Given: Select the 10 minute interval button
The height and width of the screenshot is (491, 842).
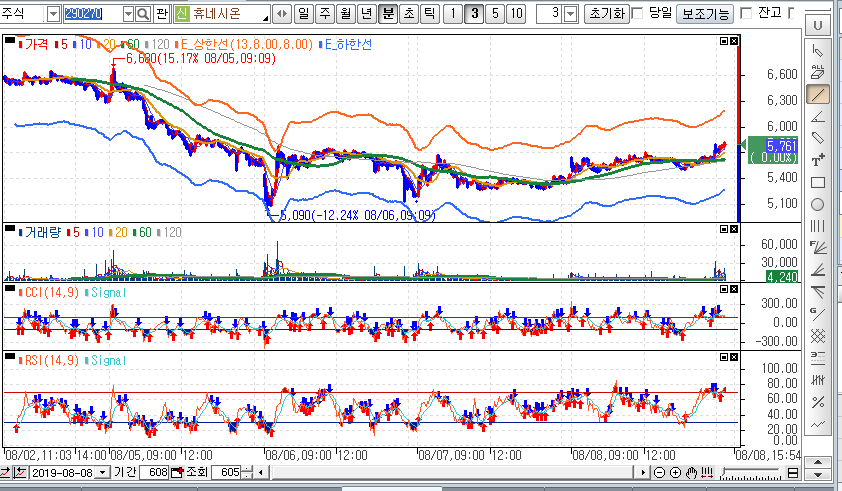Looking at the screenshot, I should (516, 14).
